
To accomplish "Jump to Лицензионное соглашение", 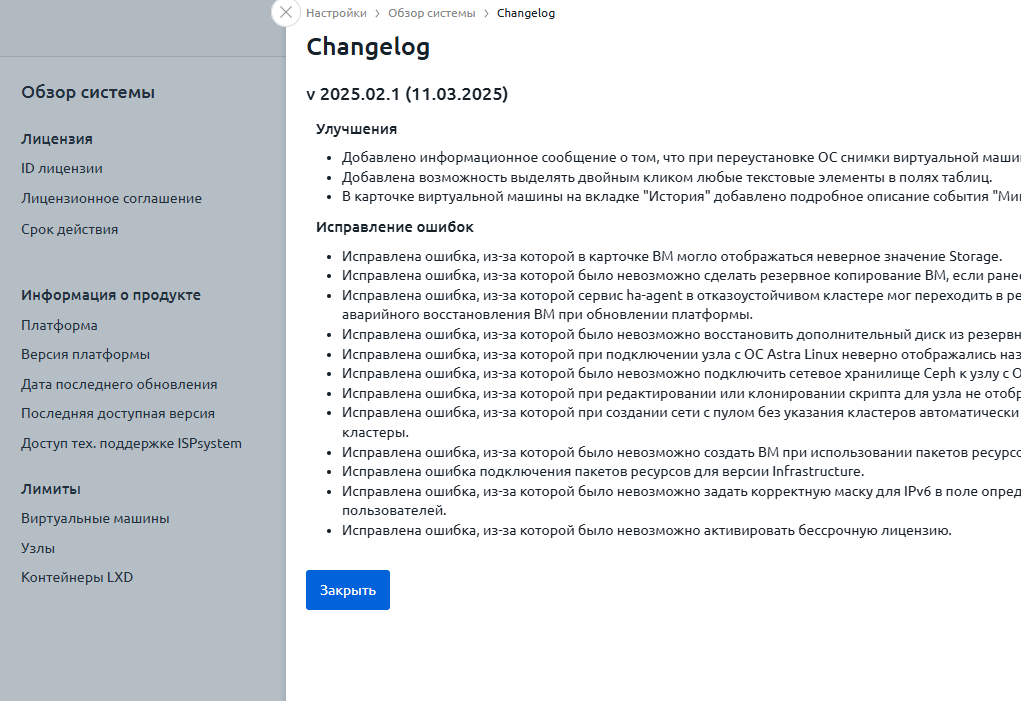I will (111, 199).
